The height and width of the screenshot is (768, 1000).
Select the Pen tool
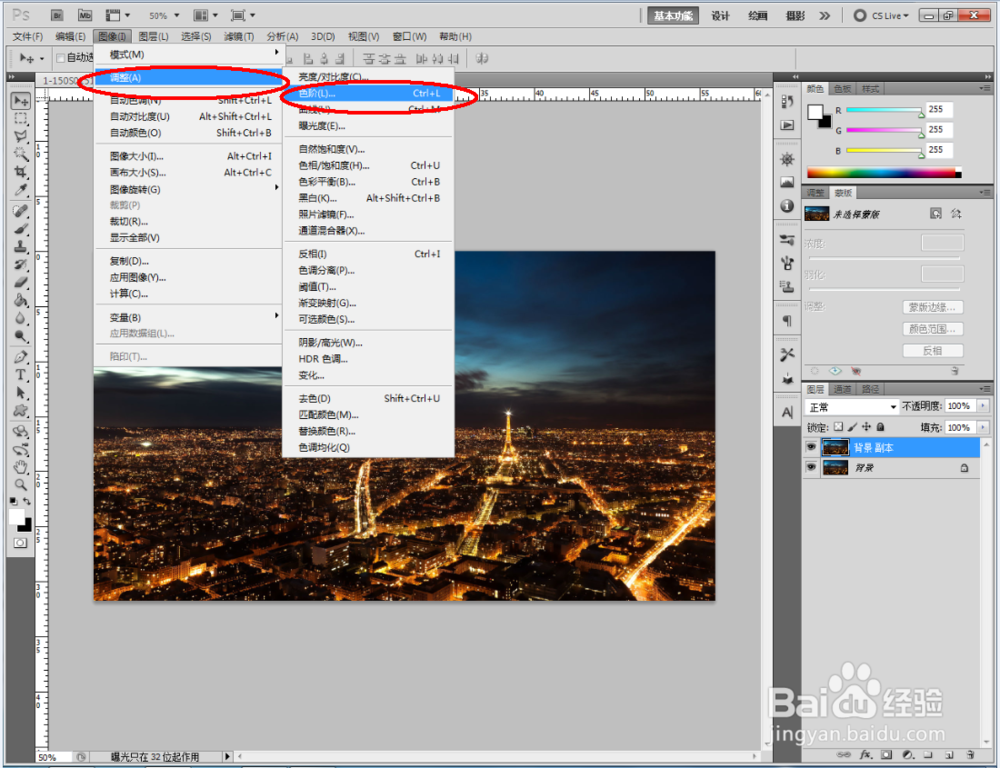coord(20,357)
